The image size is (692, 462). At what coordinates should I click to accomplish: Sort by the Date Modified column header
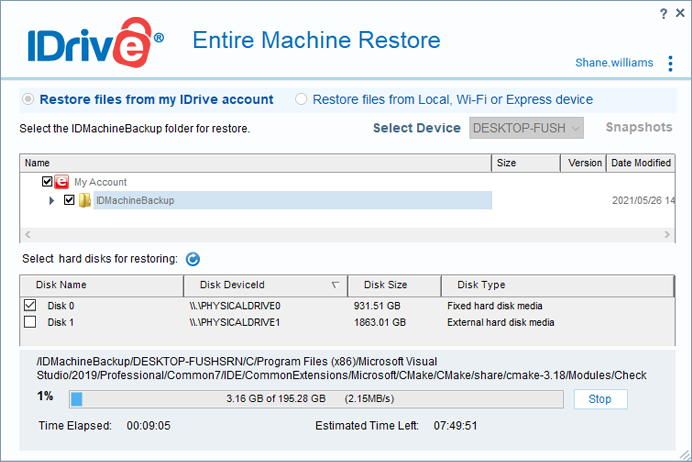tap(640, 163)
